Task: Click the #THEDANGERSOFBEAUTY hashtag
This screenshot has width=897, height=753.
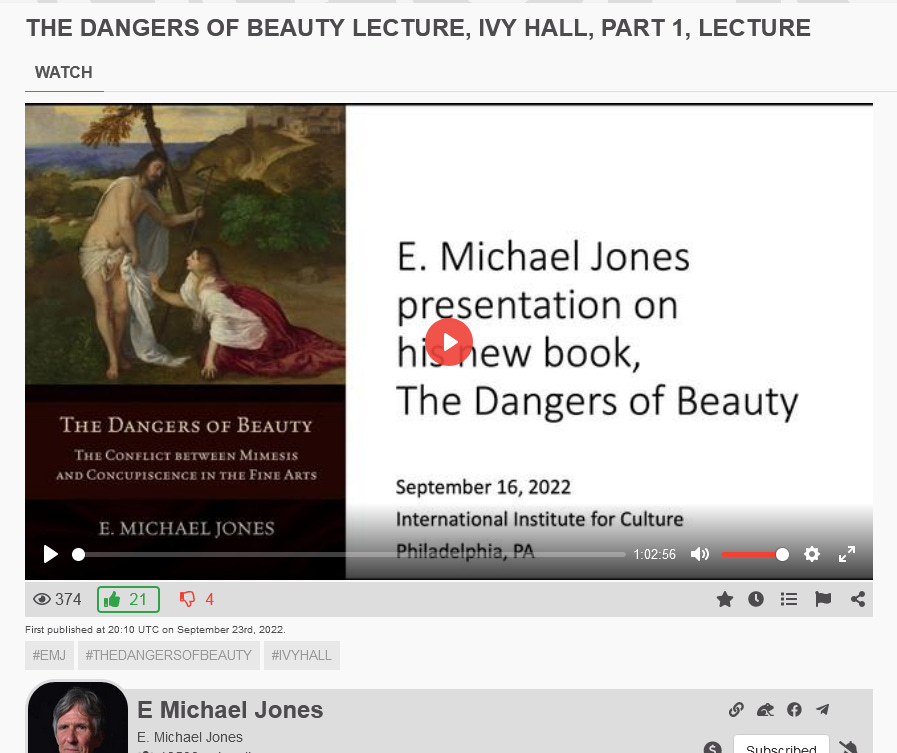Action: point(169,655)
